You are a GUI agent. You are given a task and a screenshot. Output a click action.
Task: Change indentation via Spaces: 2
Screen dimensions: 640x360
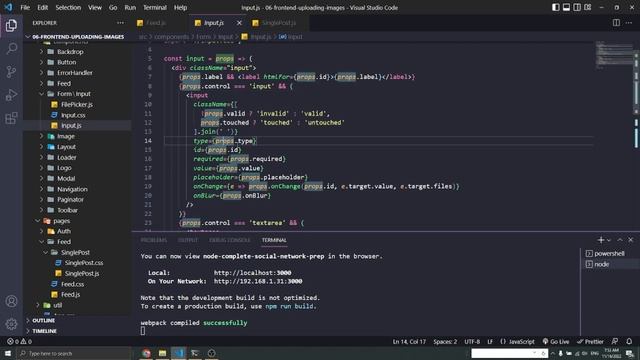point(445,342)
